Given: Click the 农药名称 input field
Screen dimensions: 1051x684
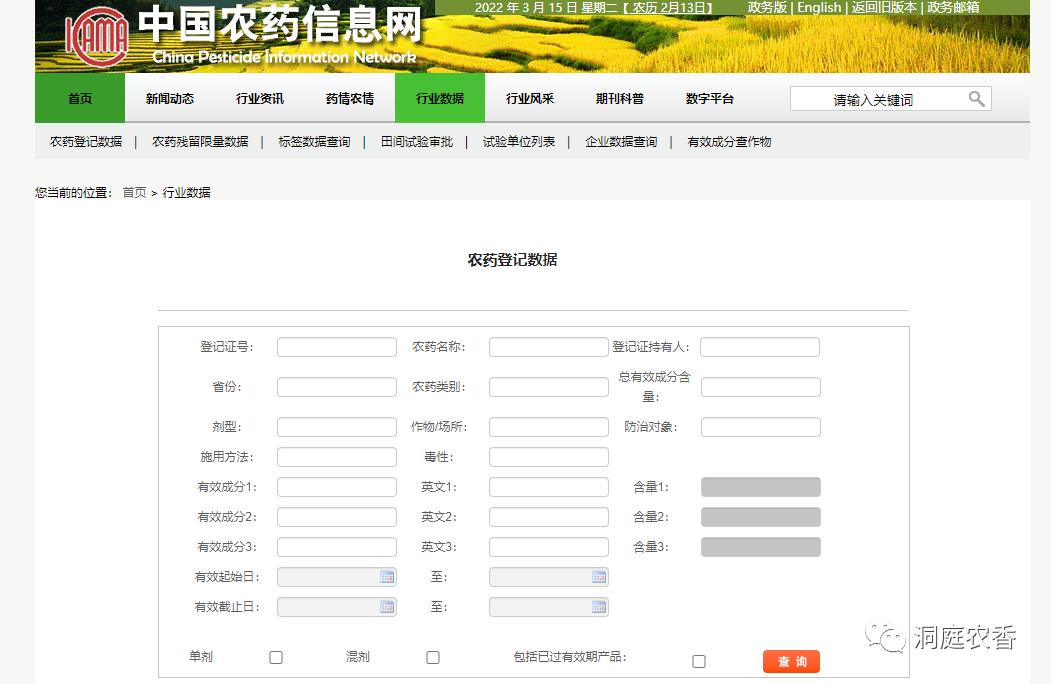Looking at the screenshot, I should (548, 346).
